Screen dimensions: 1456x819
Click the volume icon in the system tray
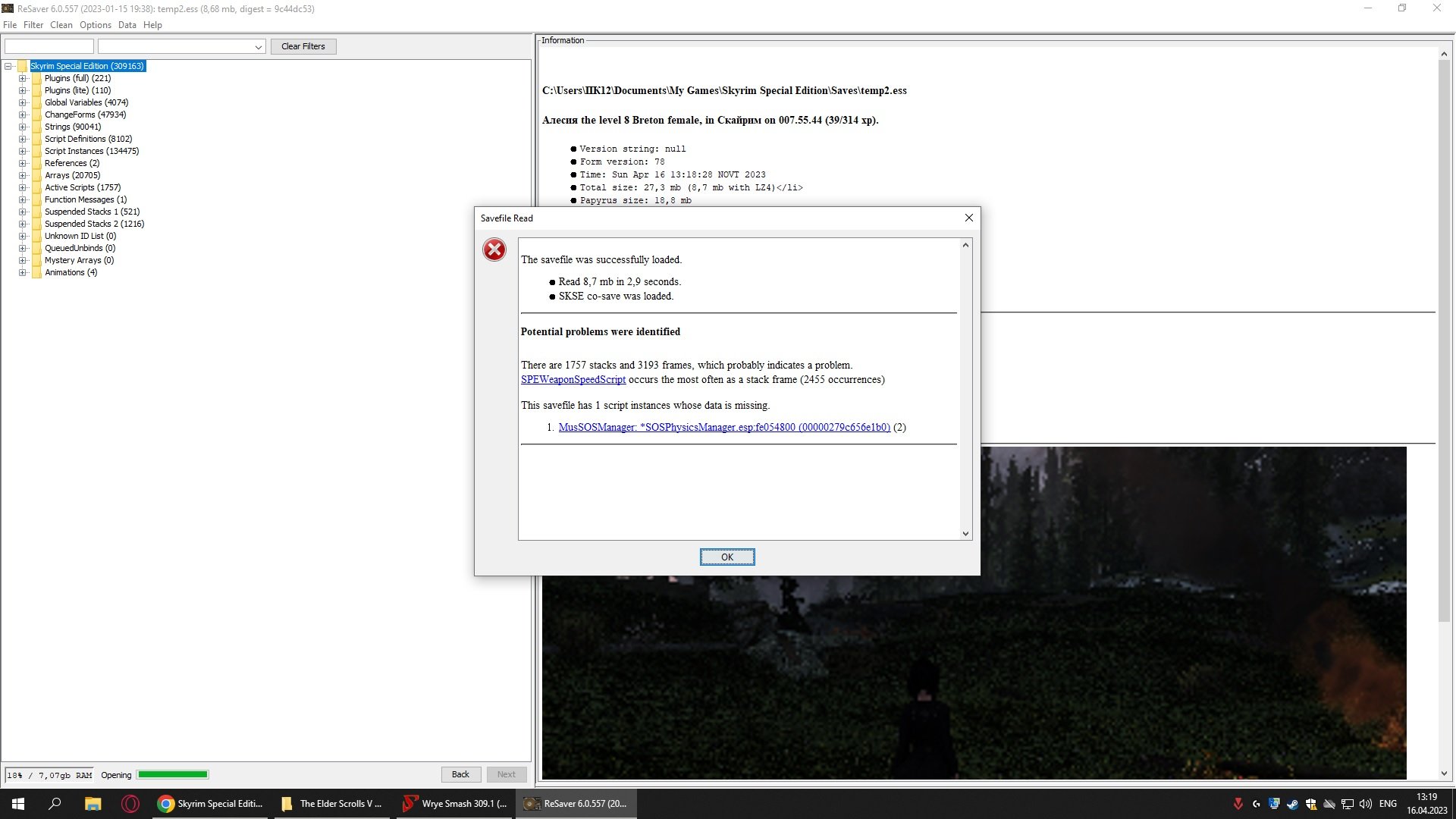coord(1366,804)
